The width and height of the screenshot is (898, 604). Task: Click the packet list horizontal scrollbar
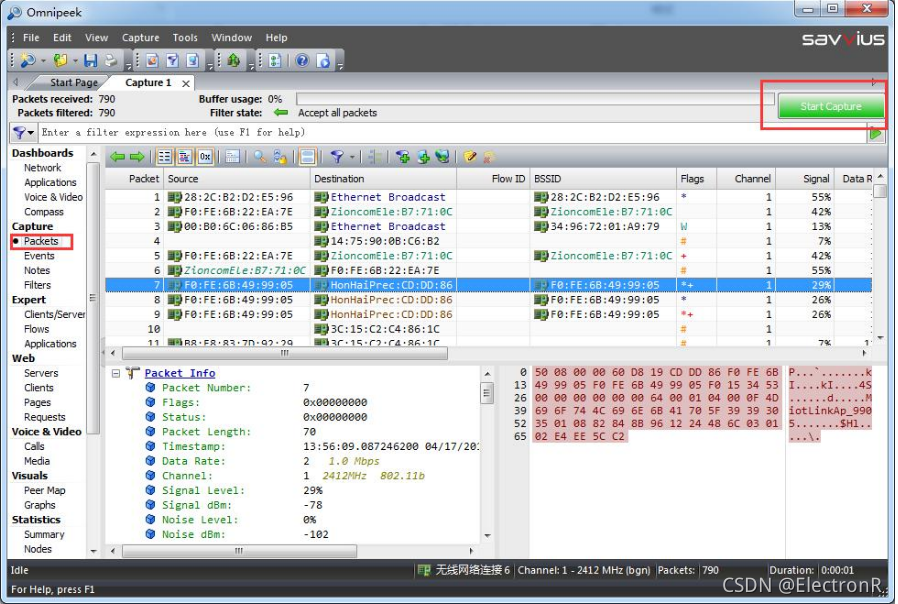tap(285, 353)
